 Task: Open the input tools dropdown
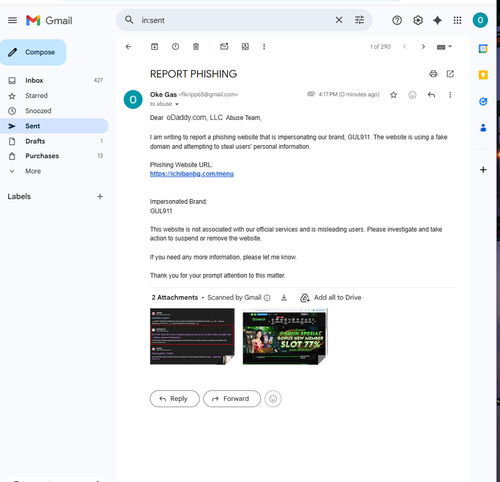point(444,47)
